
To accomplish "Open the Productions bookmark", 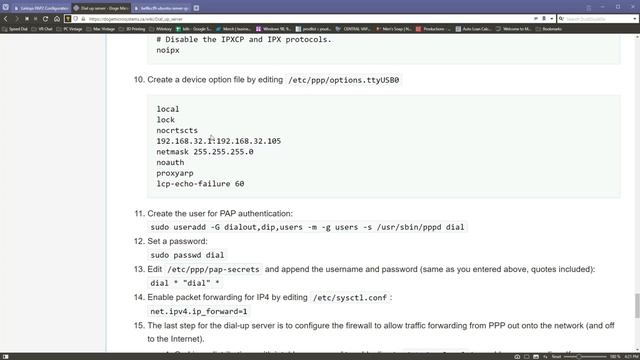I will [433, 29].
